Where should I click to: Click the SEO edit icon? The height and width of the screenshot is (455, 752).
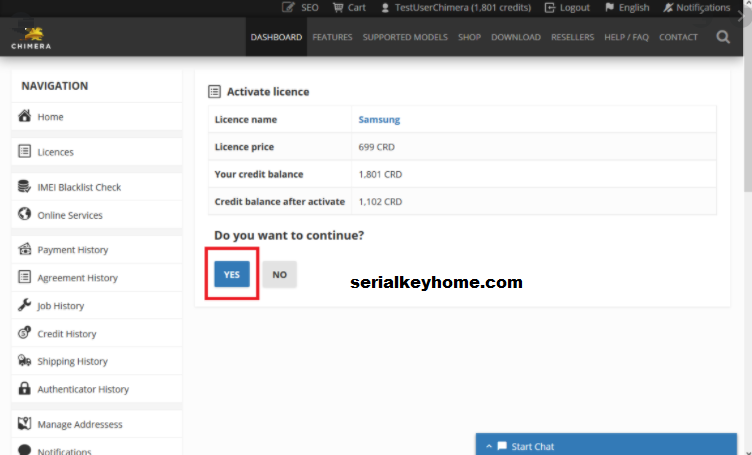[288, 7]
